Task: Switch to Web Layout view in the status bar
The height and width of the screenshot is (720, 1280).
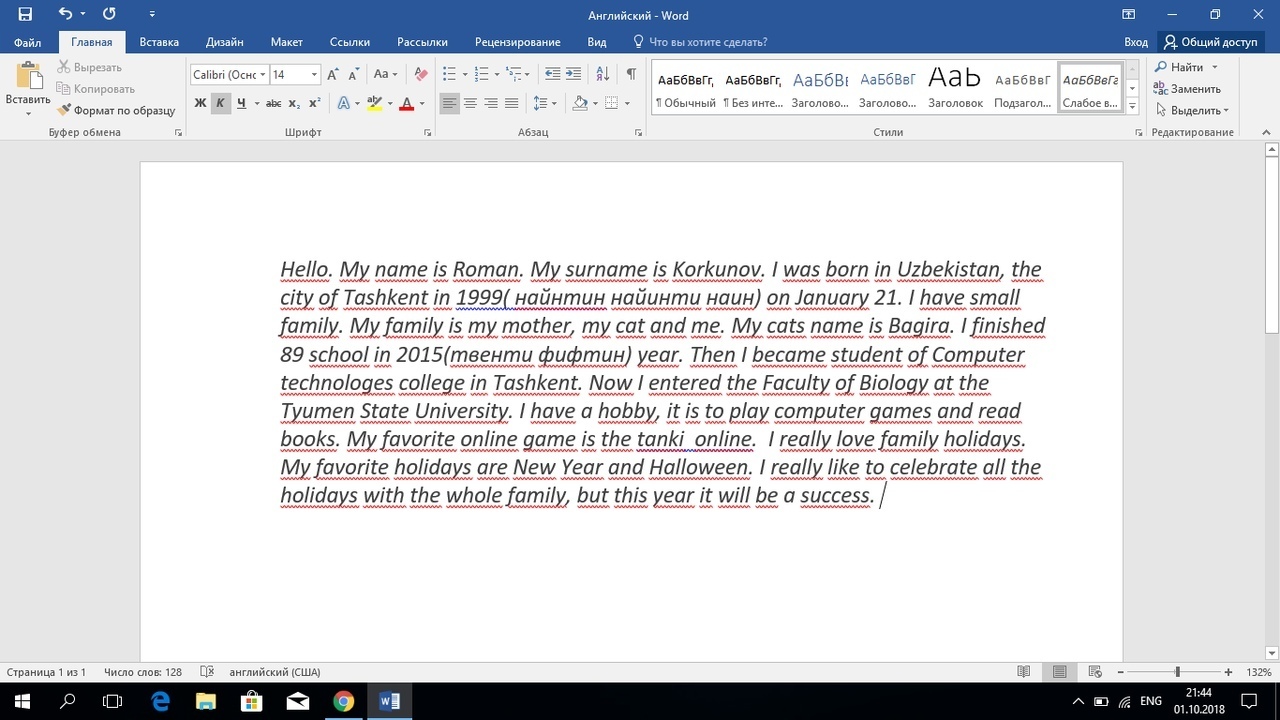Action: 1095,672
